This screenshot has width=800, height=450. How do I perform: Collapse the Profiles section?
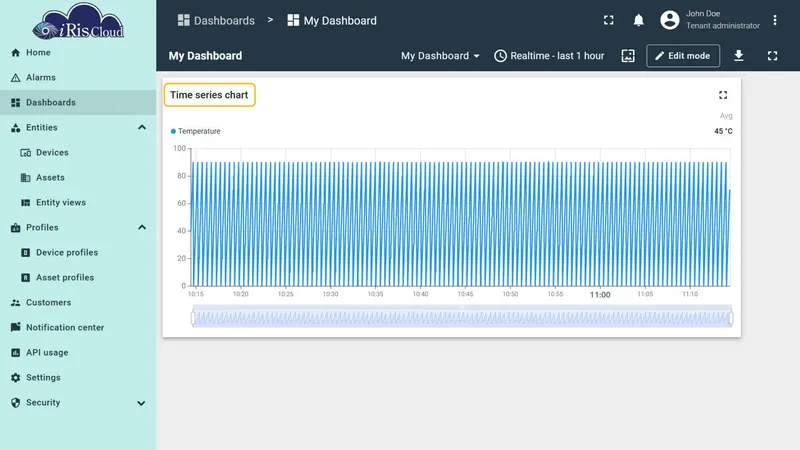142,227
